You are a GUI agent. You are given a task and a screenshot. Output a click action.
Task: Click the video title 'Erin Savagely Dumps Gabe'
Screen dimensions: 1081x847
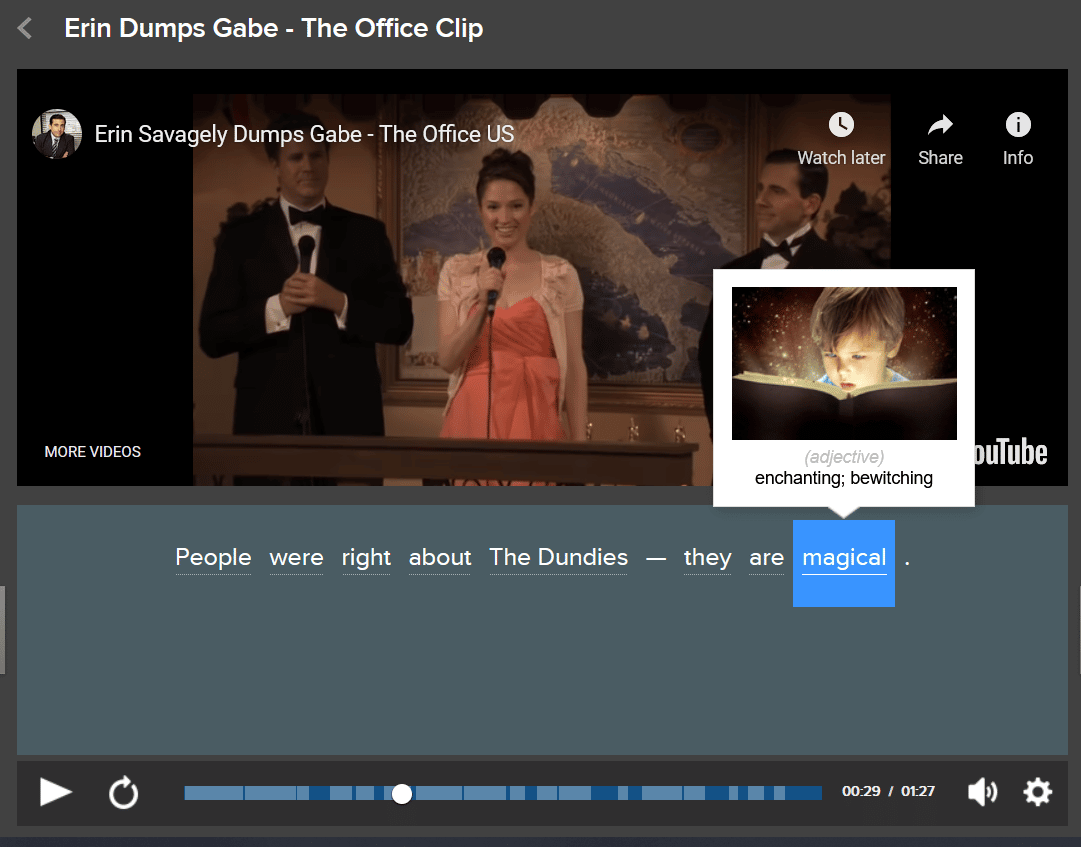[x=304, y=134]
